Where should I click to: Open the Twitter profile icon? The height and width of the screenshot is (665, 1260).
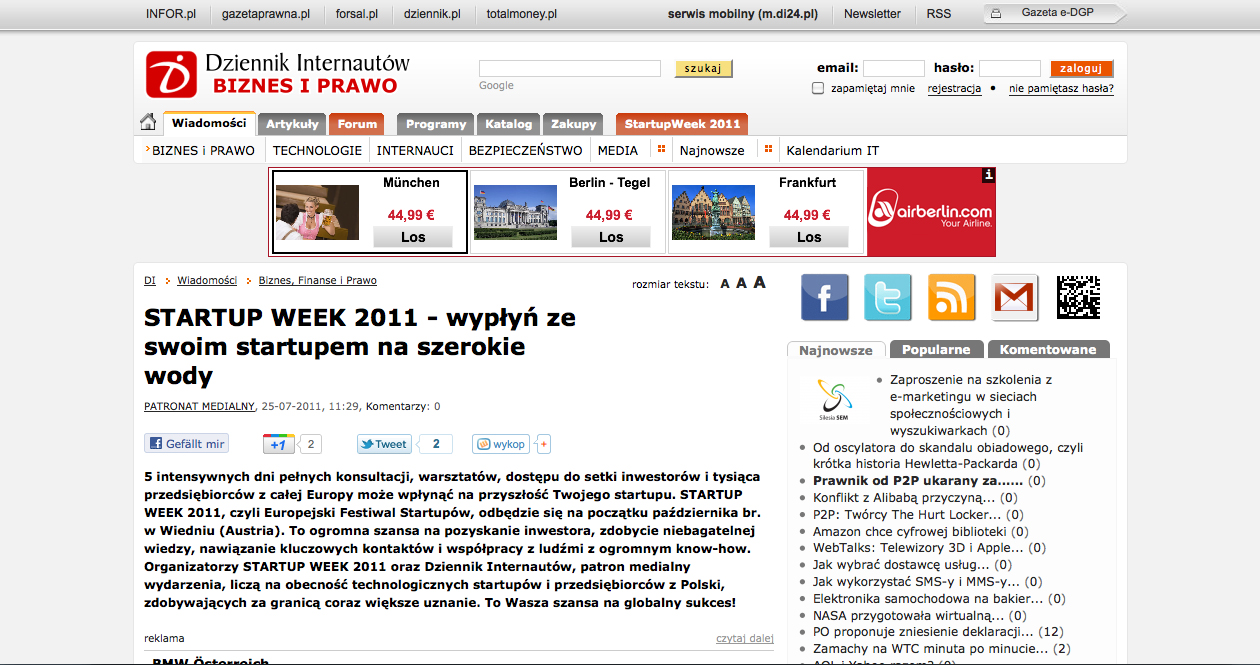pos(888,297)
